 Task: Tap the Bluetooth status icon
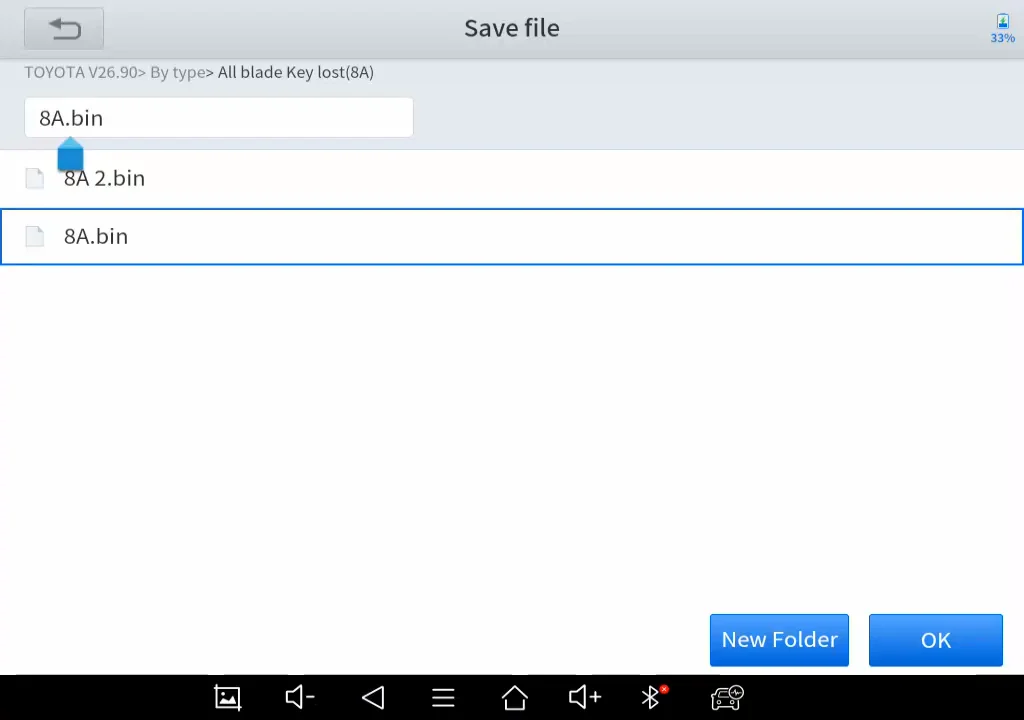pos(654,697)
